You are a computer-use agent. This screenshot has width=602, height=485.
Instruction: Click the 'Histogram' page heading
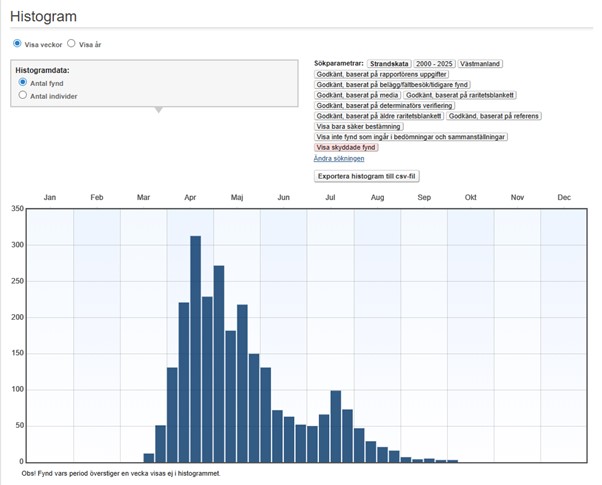point(45,17)
